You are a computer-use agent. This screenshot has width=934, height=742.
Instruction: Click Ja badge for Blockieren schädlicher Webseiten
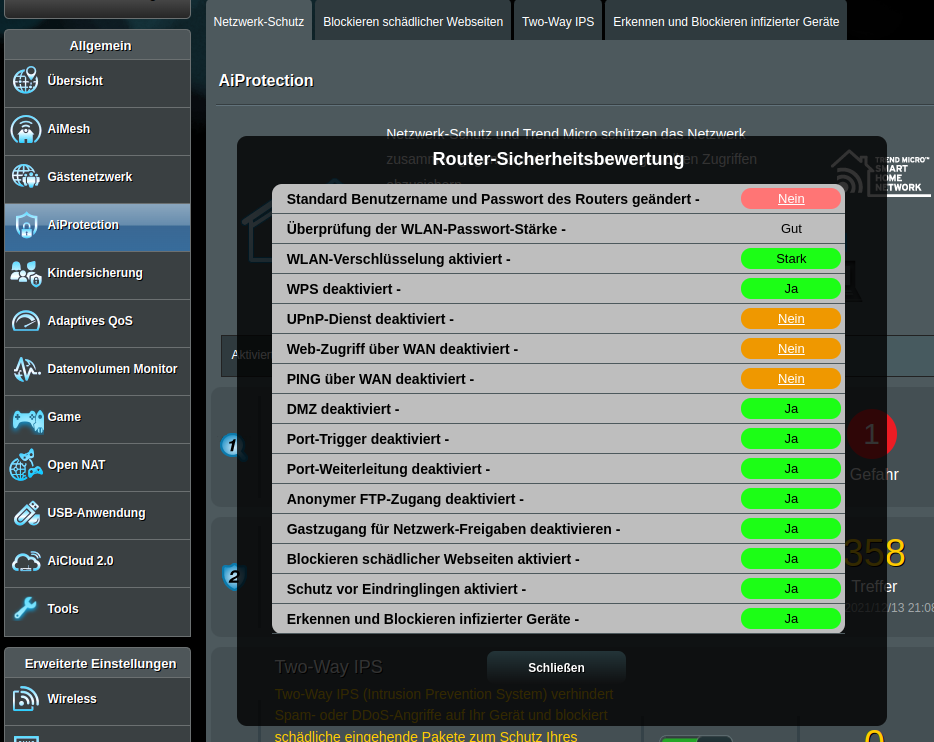[791, 559]
